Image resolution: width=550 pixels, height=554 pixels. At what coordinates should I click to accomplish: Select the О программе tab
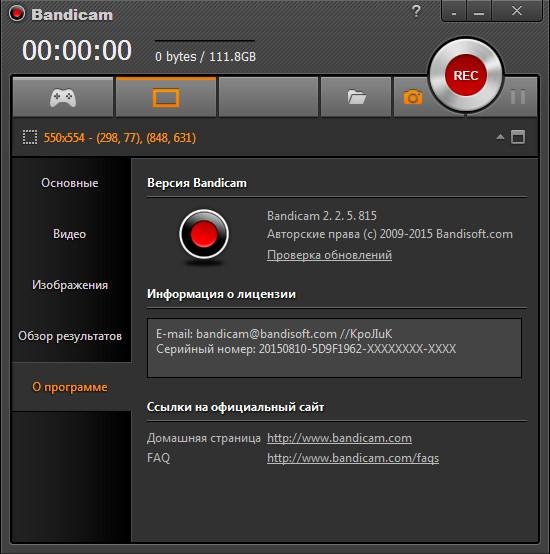point(70,387)
